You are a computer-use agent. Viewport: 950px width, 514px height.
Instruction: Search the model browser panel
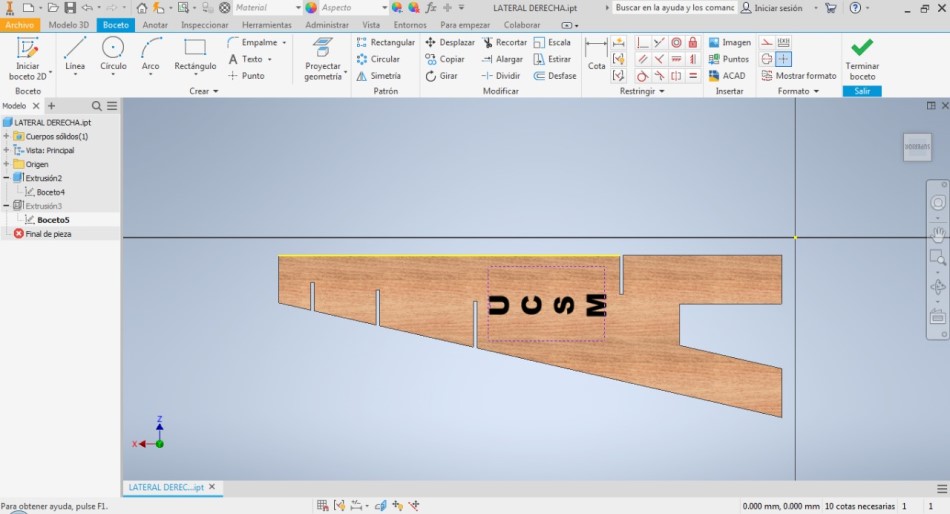click(96, 106)
